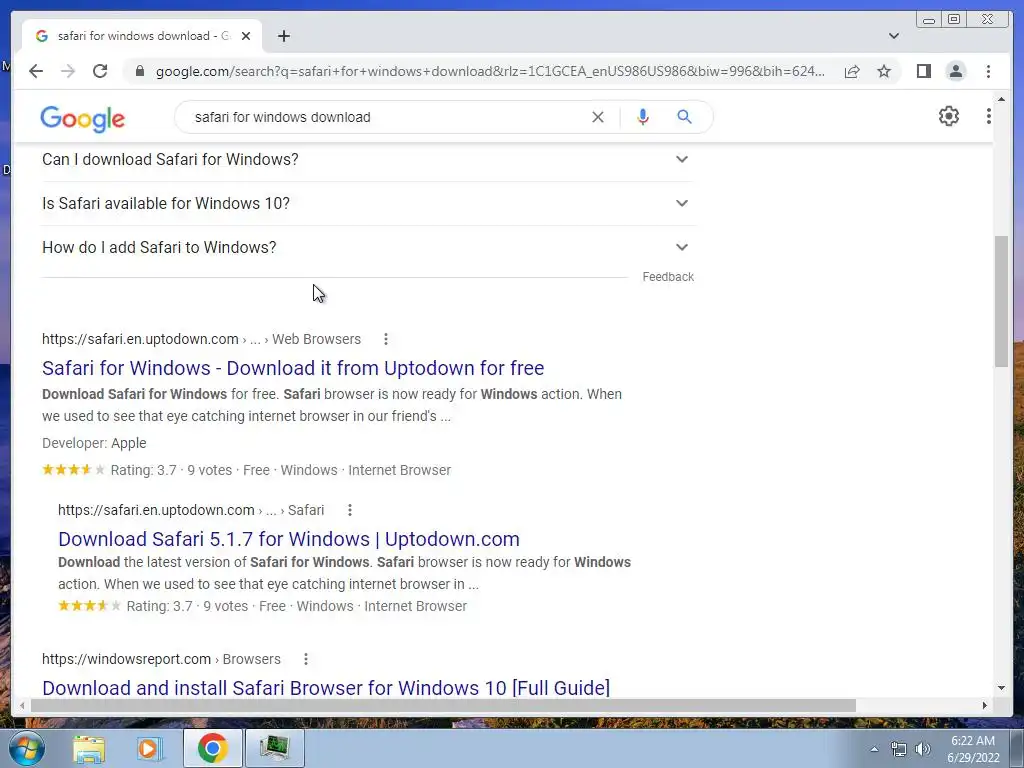Click the horizontal scroll left arrow
This screenshot has height=768, width=1024.
22,705
